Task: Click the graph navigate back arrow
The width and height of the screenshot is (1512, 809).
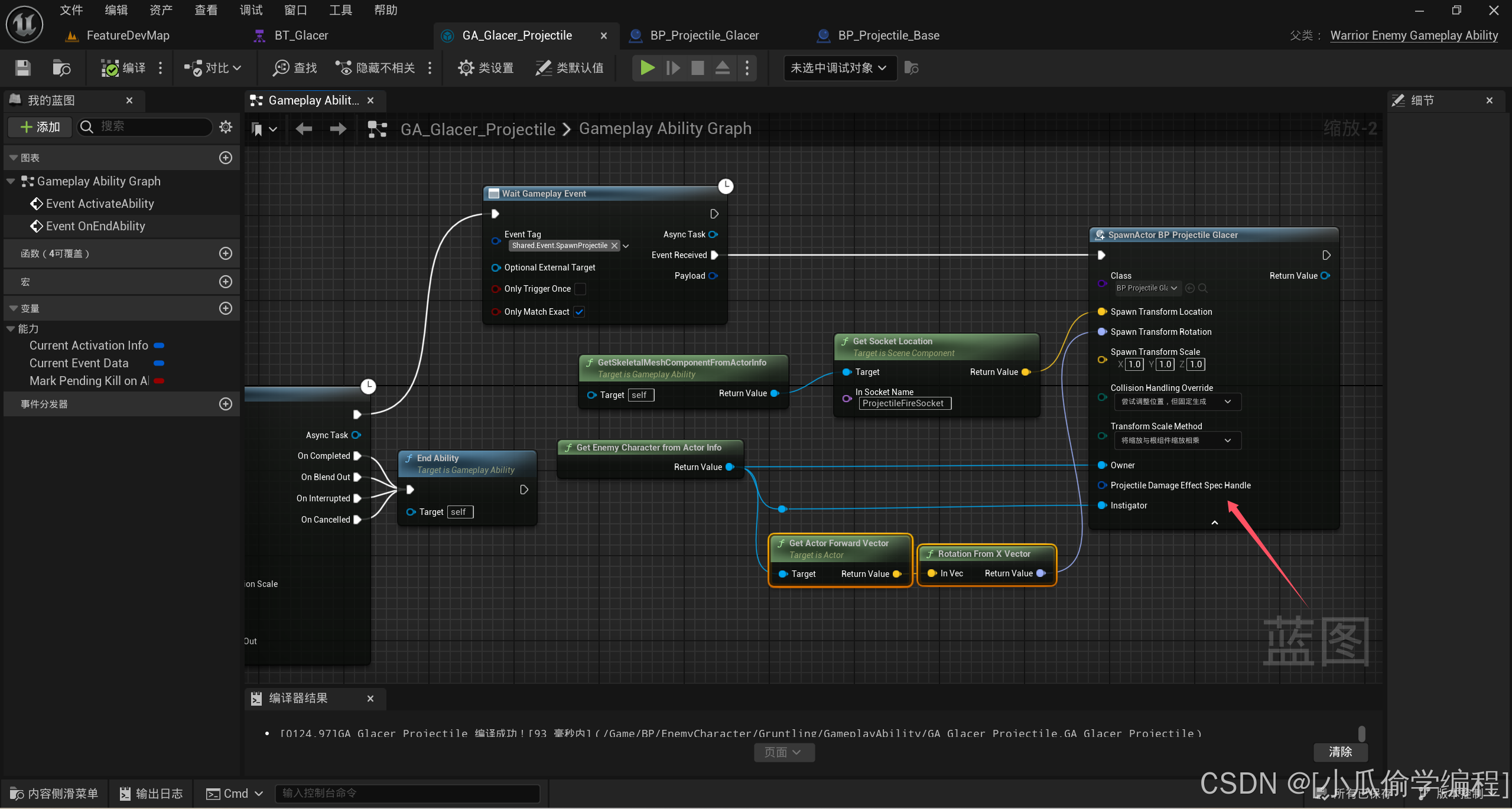Action: click(304, 129)
